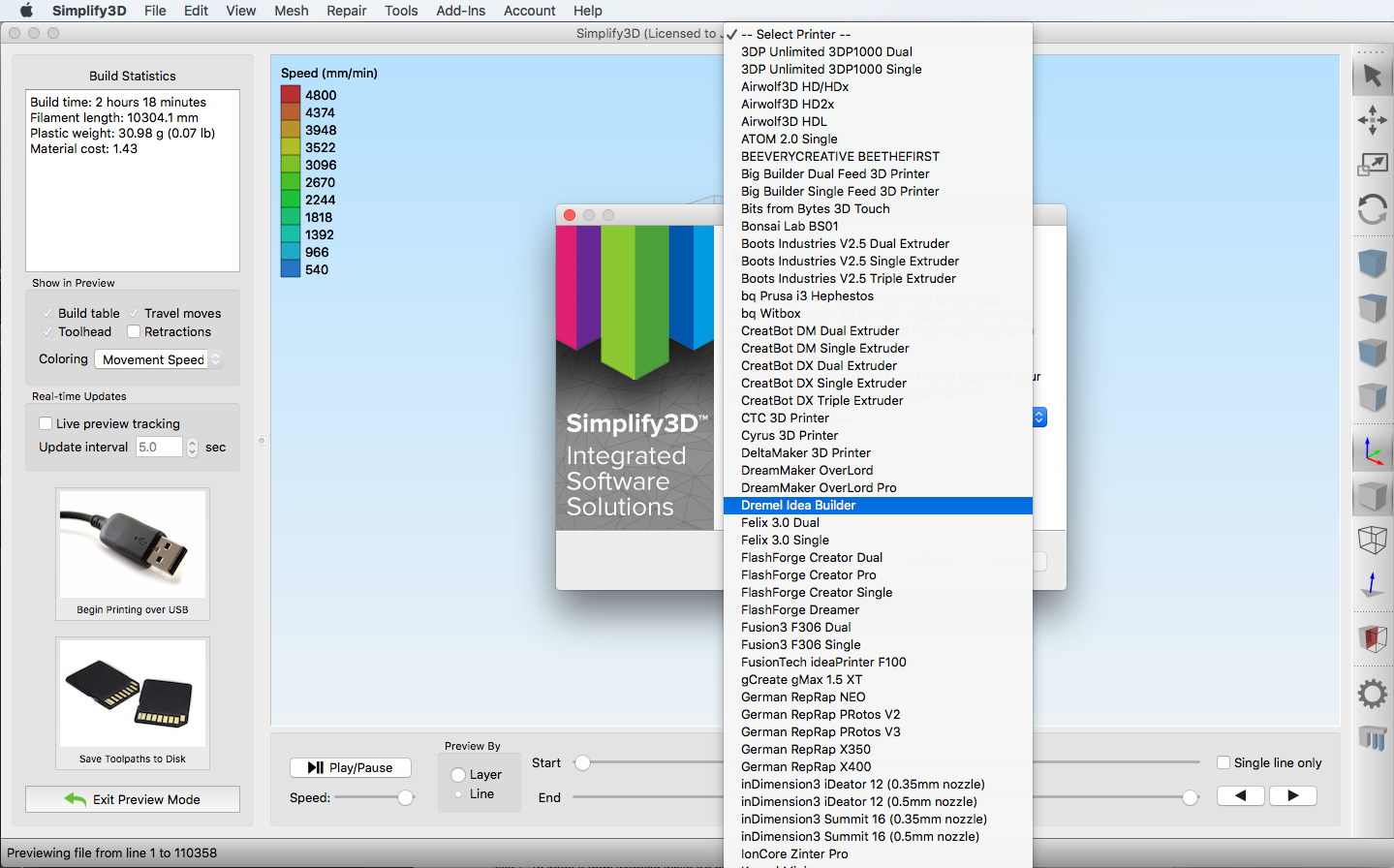
Task: Toggle the coordinate axes display icon
Action: 1372,451
